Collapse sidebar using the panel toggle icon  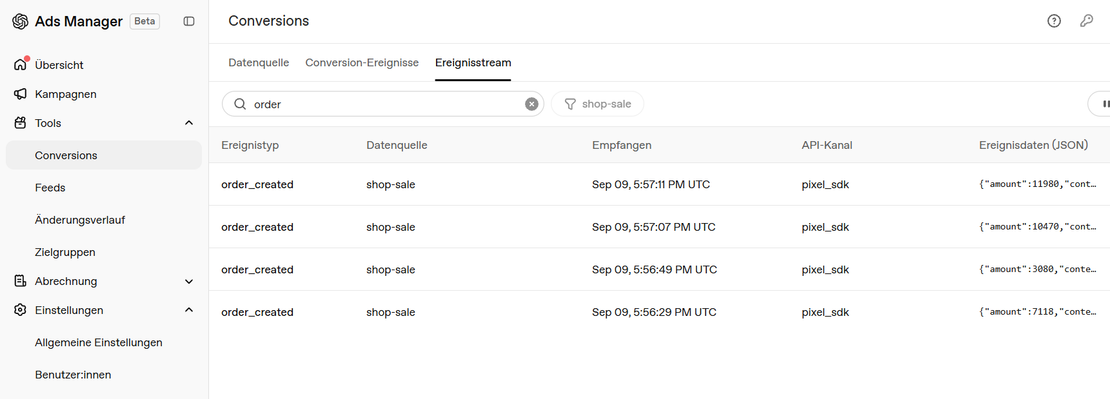coord(189,21)
